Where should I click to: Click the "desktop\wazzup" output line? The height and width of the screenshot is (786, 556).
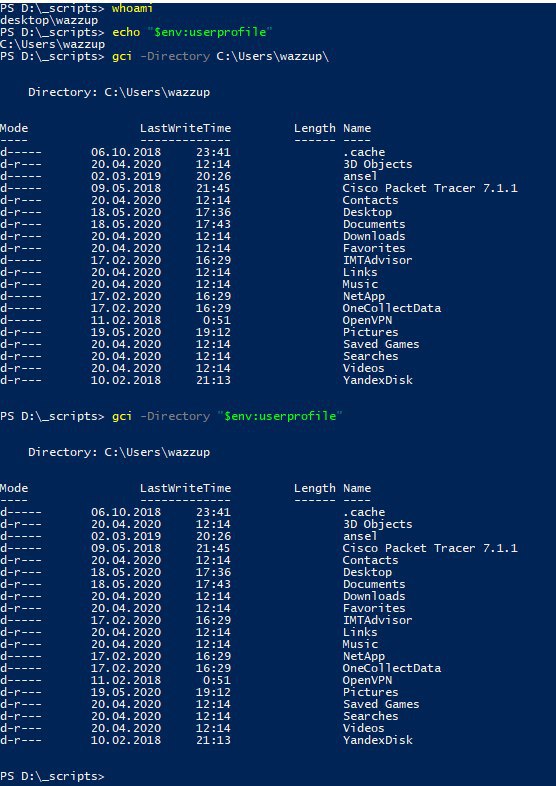tap(49, 20)
